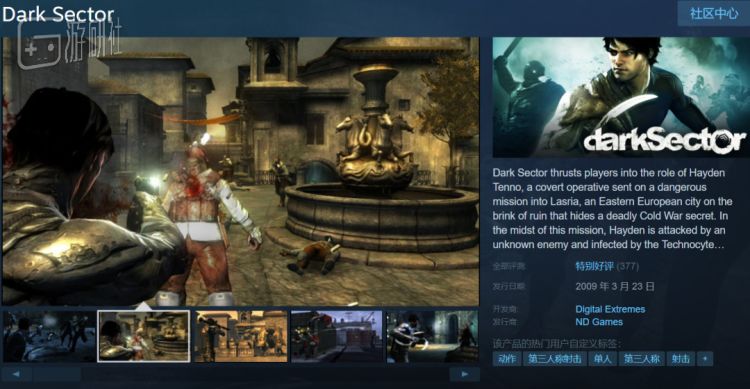The height and width of the screenshot is (389, 750).
Task: Open the 特别好评 reviews summary link
Action: click(594, 266)
